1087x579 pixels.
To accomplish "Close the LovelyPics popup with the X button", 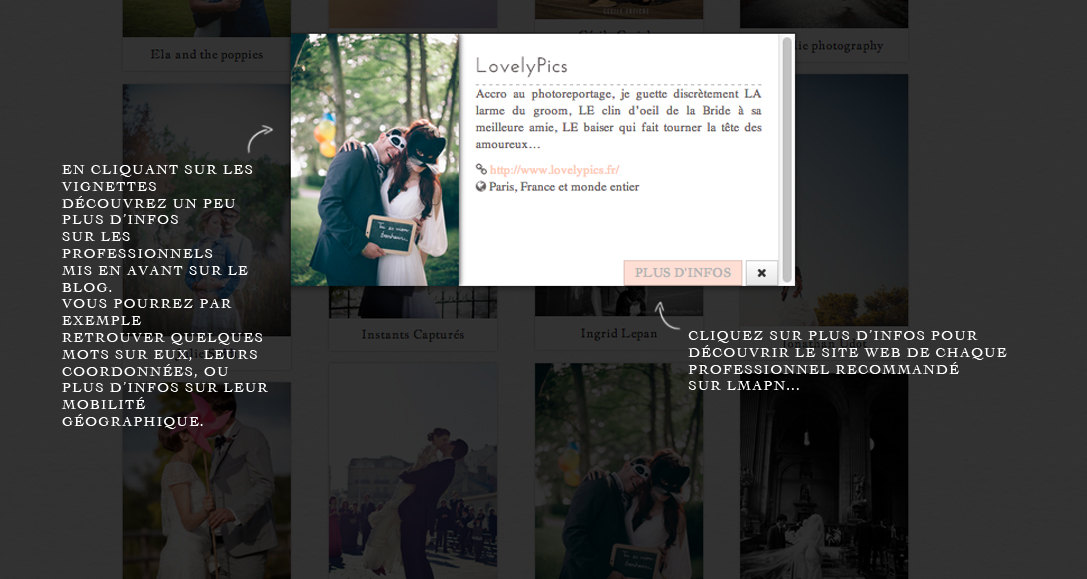I will tap(761, 273).
